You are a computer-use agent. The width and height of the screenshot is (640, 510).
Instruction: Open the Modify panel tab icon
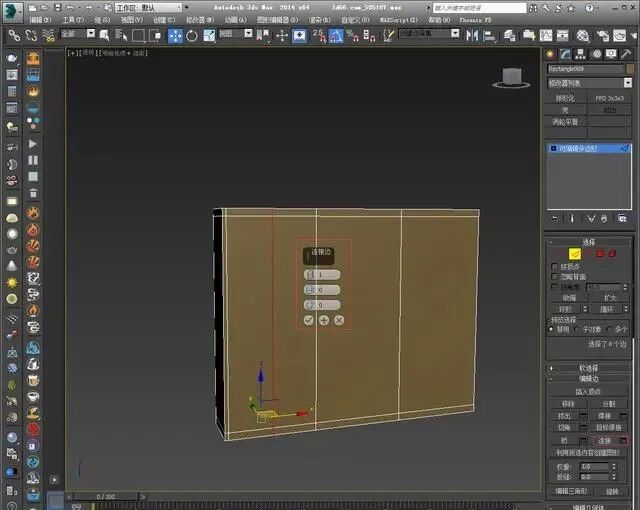[x=565, y=54]
